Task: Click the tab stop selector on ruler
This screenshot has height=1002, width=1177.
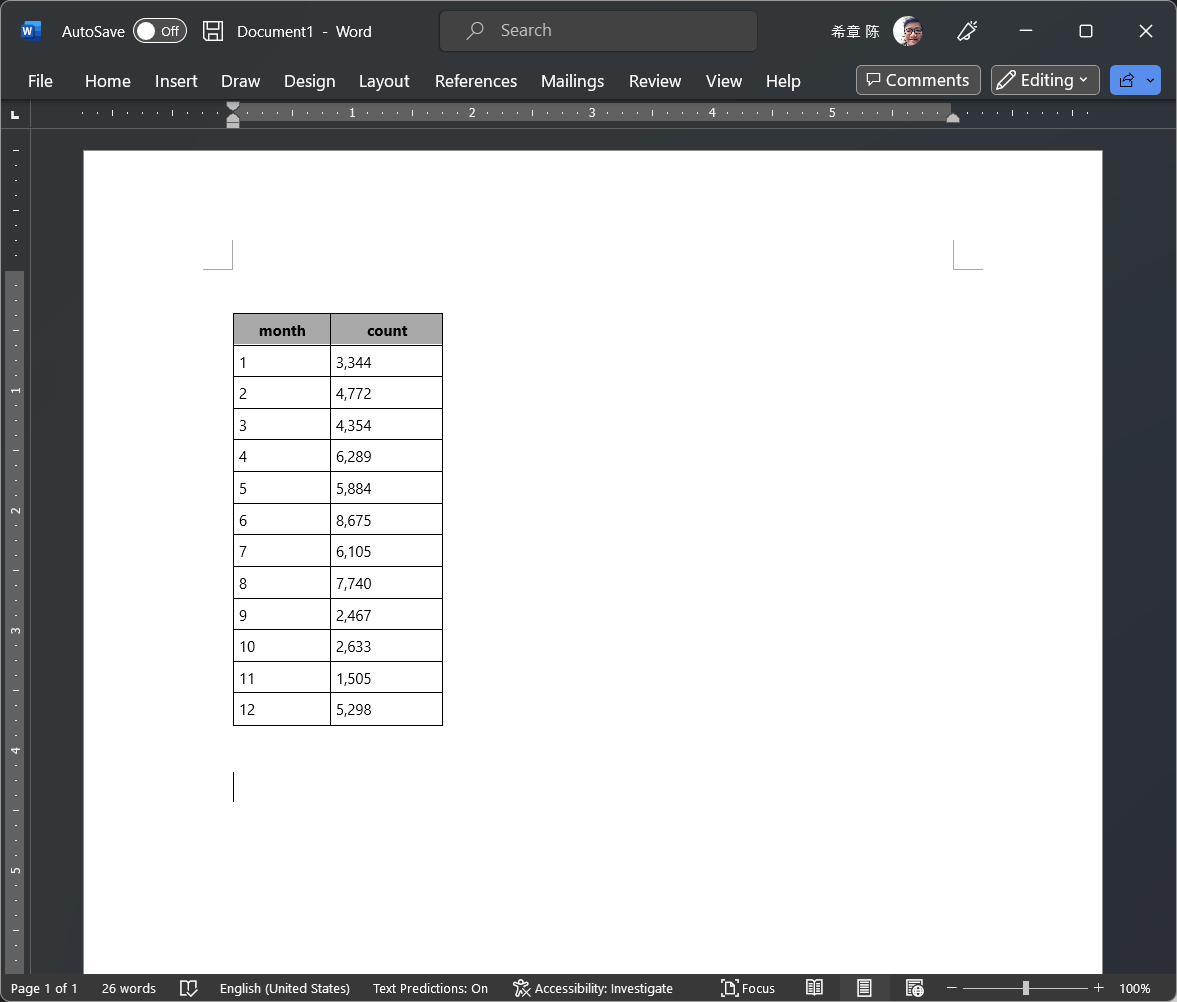Action: [x=15, y=115]
